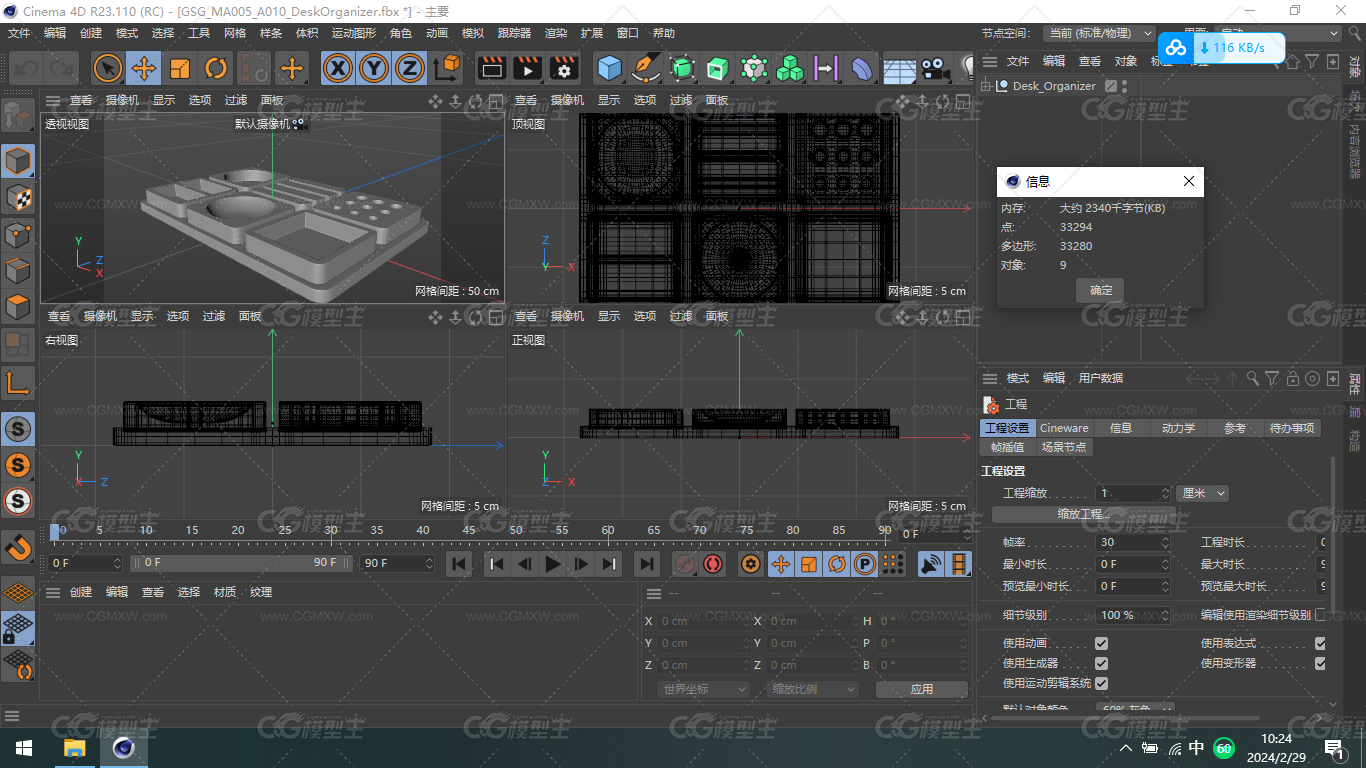This screenshot has width=1366, height=768.
Task: Open the render settings gear clapperboard
Action: click(564, 68)
